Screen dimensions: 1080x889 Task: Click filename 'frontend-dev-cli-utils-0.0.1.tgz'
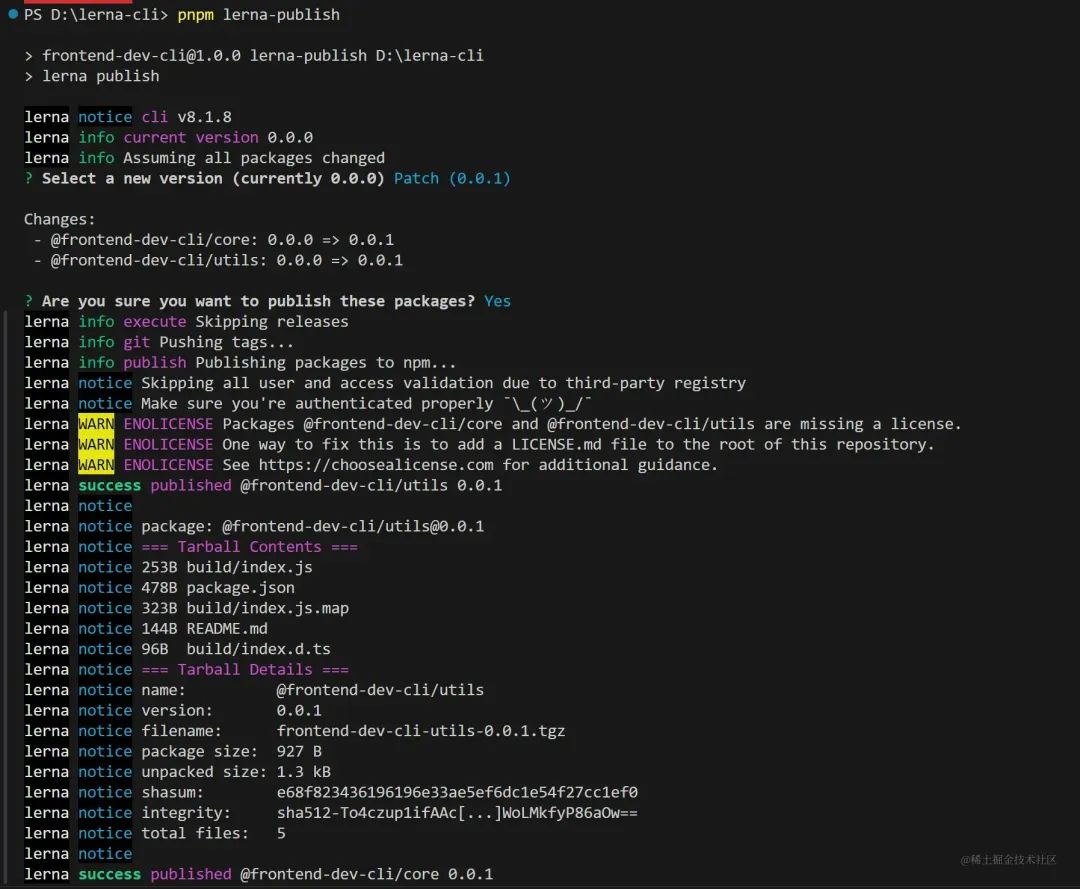coord(421,731)
